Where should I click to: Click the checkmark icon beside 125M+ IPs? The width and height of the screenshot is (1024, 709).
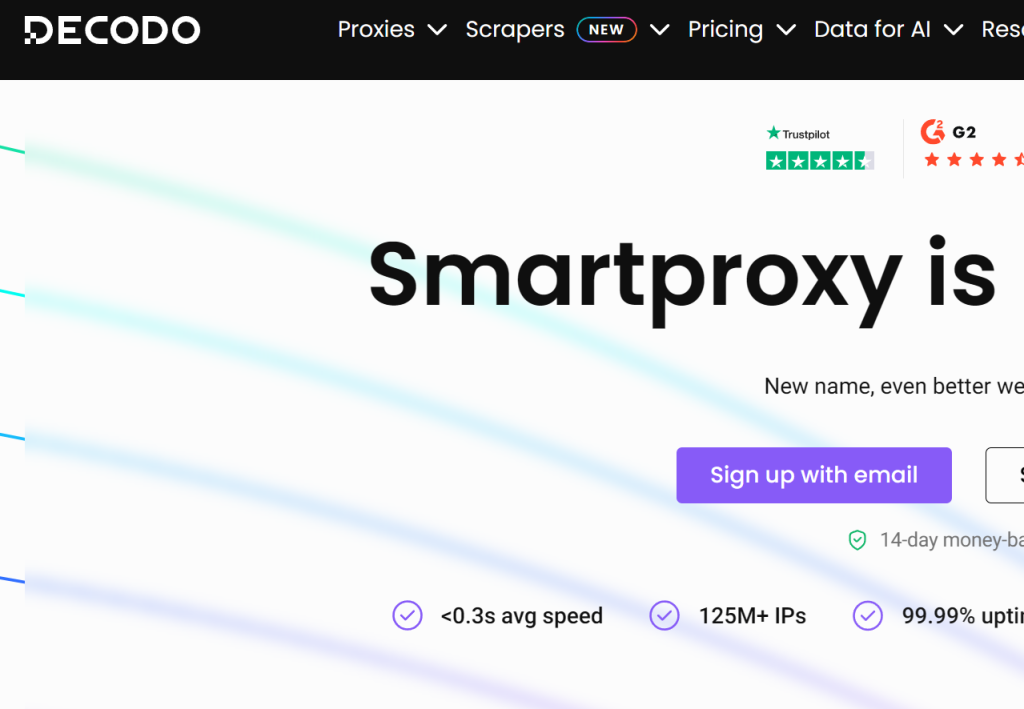[664, 615]
